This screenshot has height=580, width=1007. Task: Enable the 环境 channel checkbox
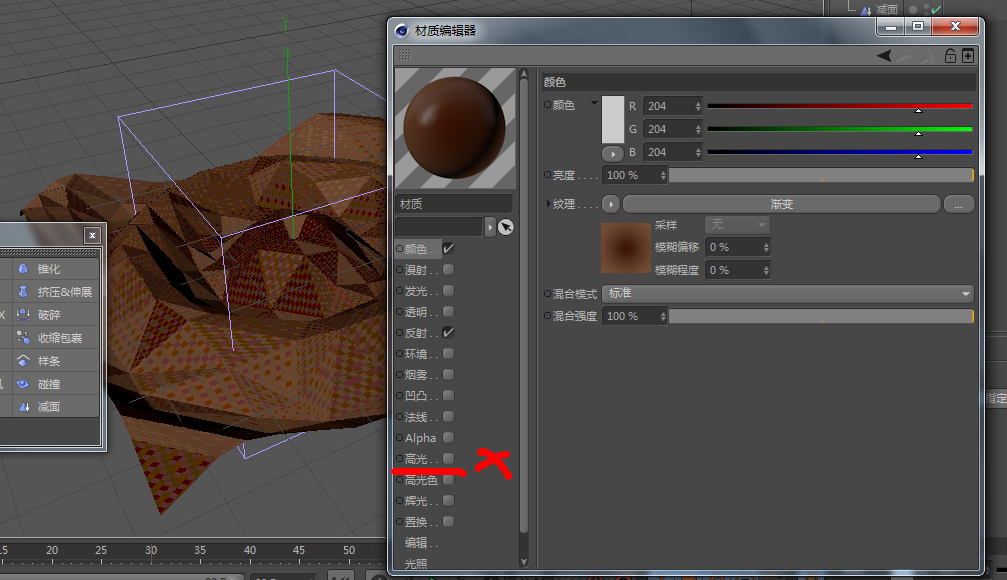(x=448, y=353)
